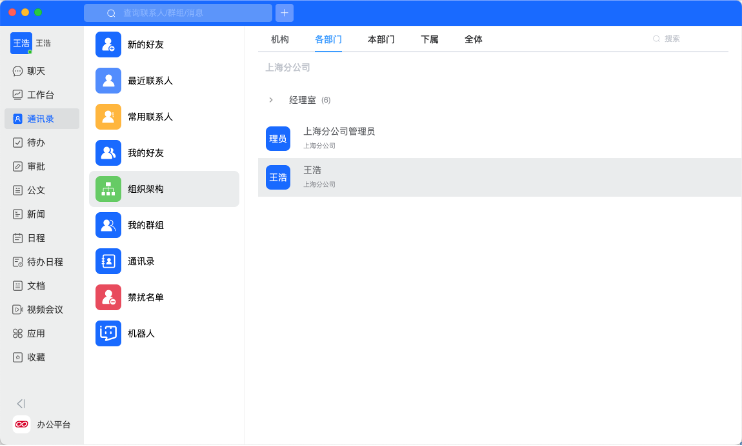Open 新的好友 new friends icon

click(x=108, y=45)
